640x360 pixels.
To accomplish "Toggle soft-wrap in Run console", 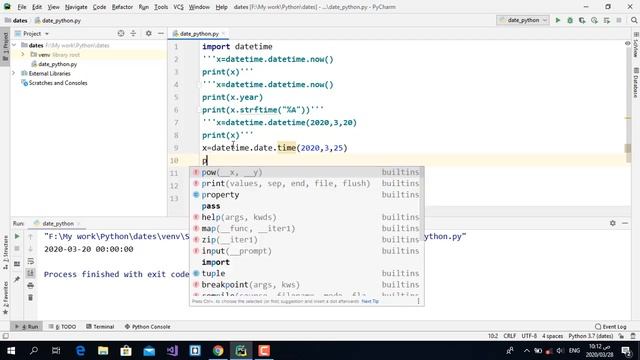I will coord(31,261).
